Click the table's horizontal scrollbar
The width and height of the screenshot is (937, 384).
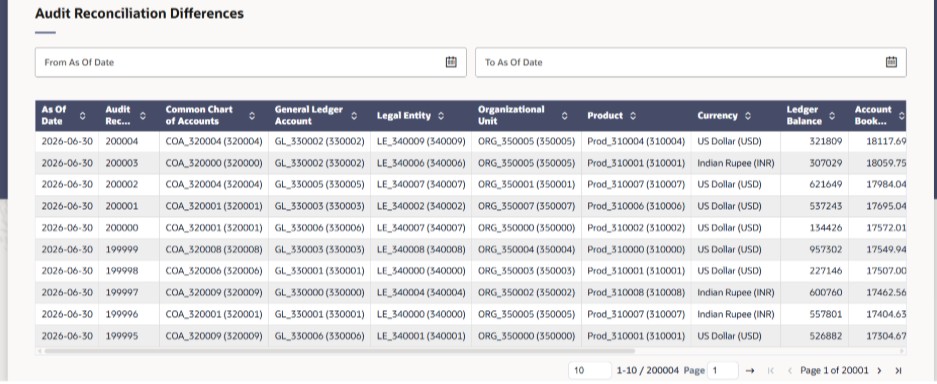tap(339, 351)
